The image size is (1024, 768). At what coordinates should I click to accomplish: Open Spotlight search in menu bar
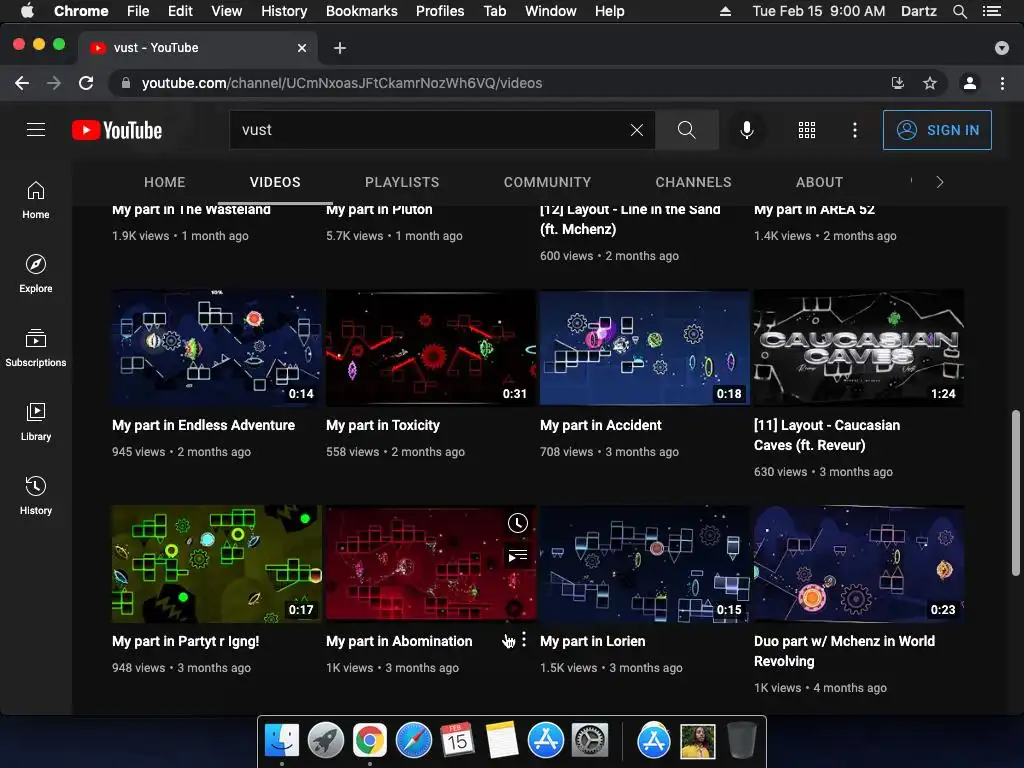[959, 11]
